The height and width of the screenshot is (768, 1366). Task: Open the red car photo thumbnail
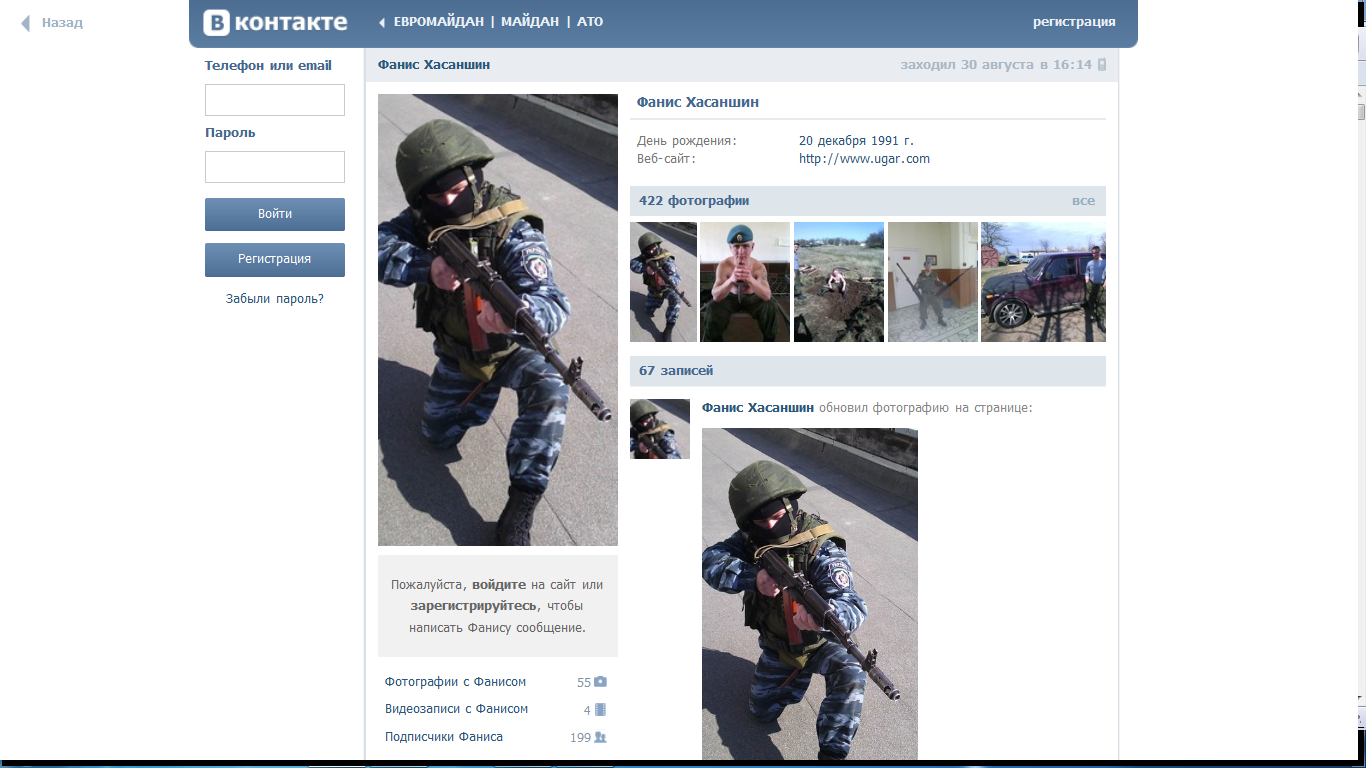point(1043,282)
